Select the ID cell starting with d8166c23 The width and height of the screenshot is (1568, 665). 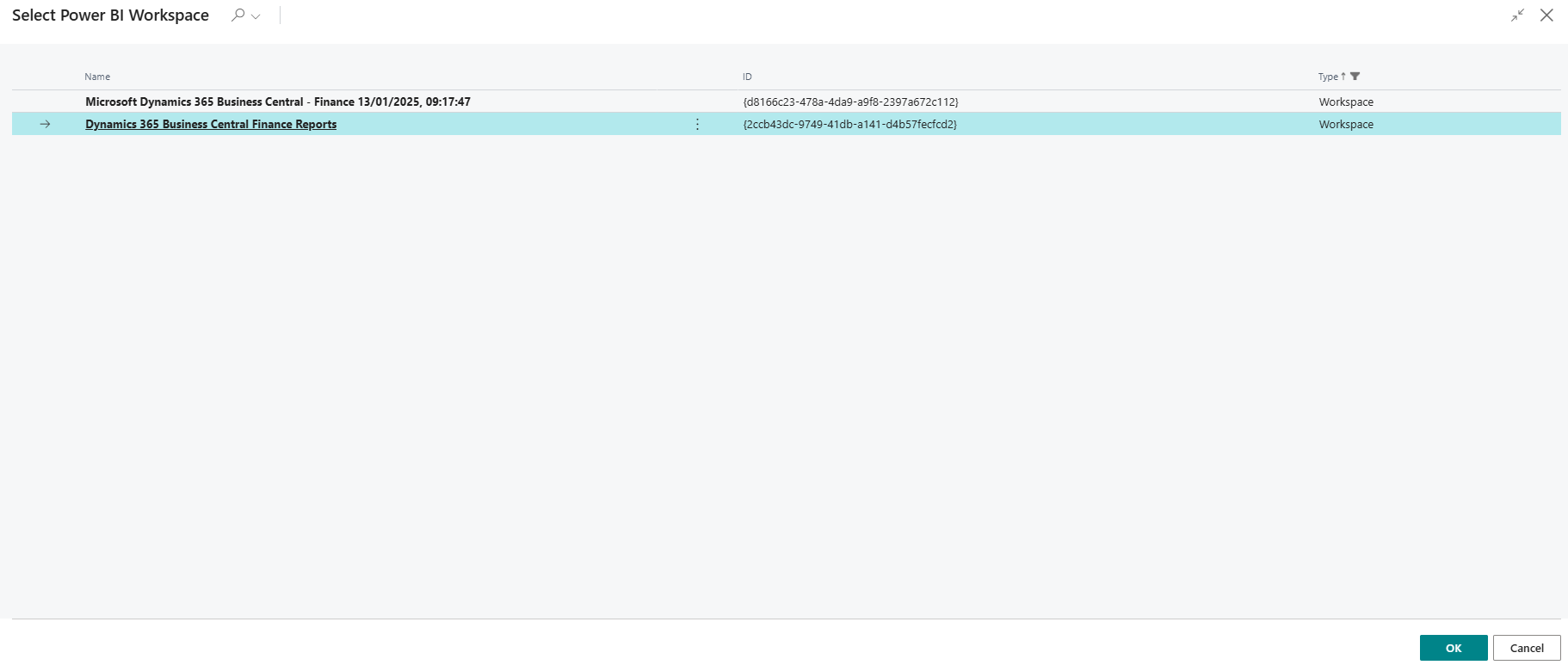coord(850,102)
